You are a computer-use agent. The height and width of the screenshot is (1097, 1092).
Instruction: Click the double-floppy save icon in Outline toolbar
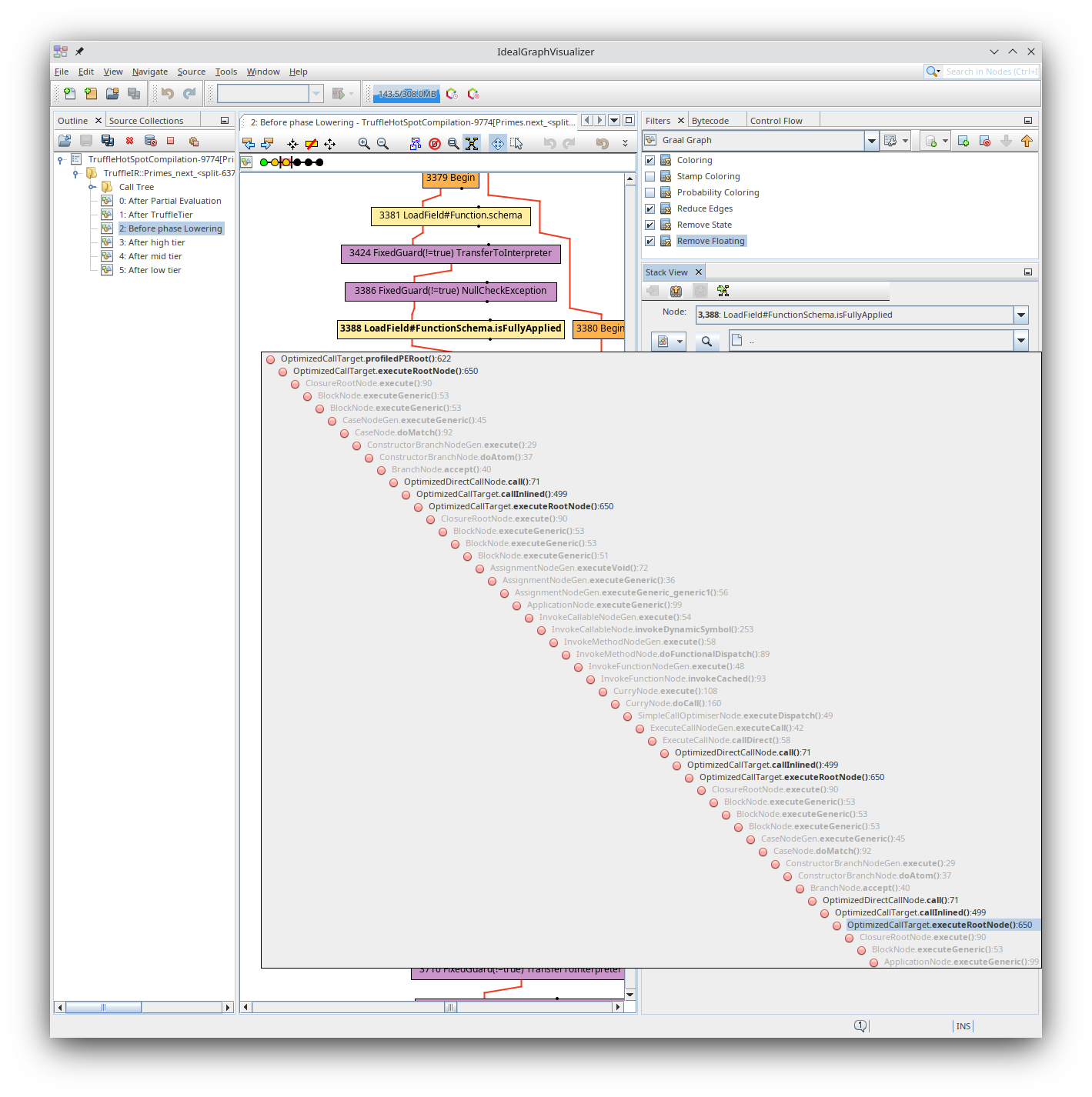108,141
